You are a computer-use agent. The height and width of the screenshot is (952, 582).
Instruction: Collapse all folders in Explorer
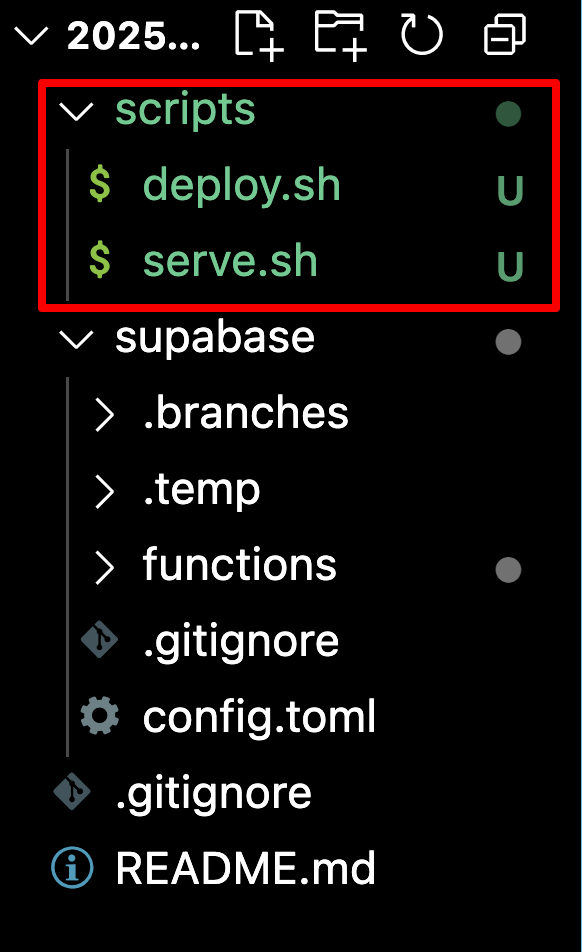click(x=504, y=35)
